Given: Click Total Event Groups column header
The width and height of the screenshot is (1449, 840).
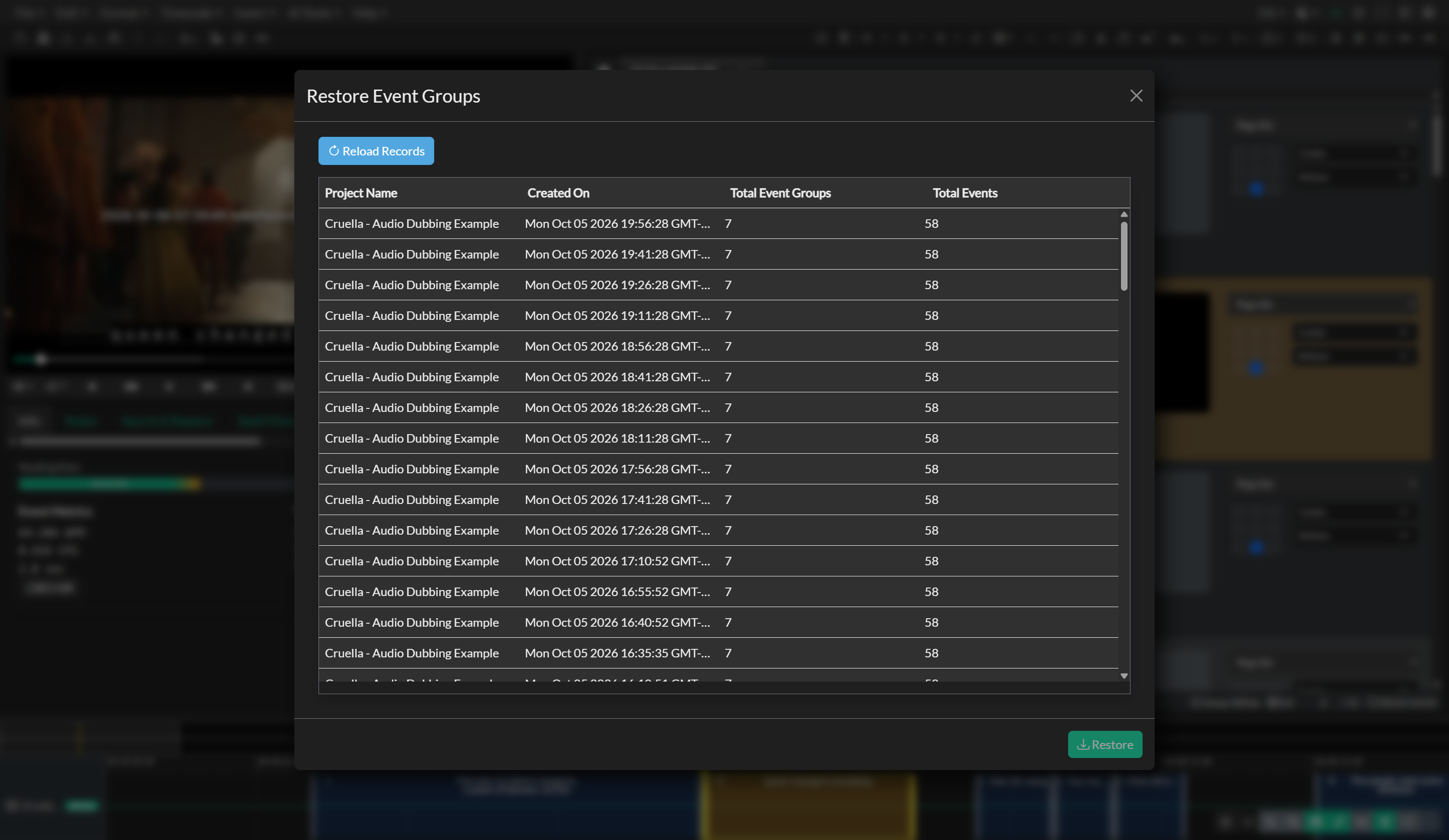Looking at the screenshot, I should pos(780,193).
